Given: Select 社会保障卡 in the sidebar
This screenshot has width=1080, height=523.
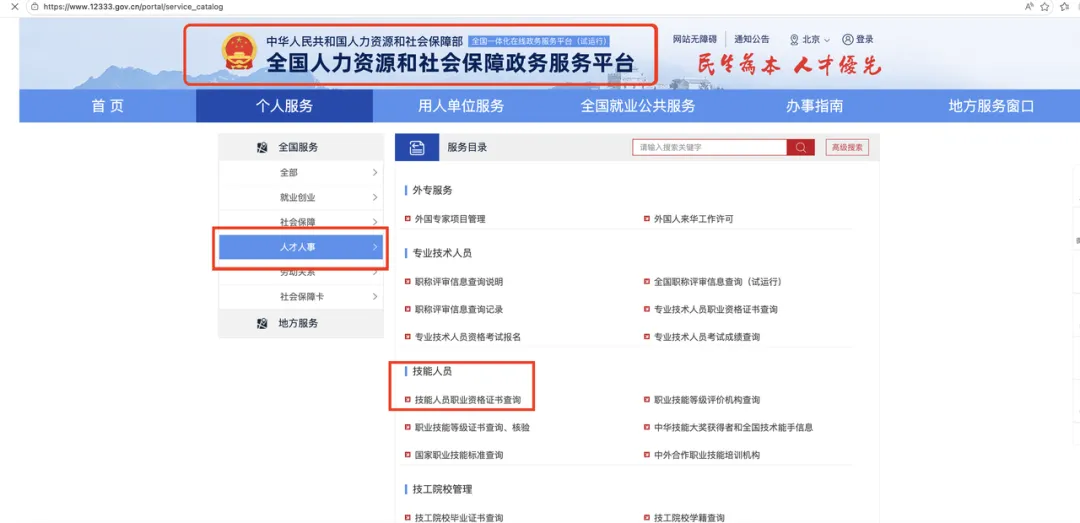Looking at the screenshot, I should (302, 296).
